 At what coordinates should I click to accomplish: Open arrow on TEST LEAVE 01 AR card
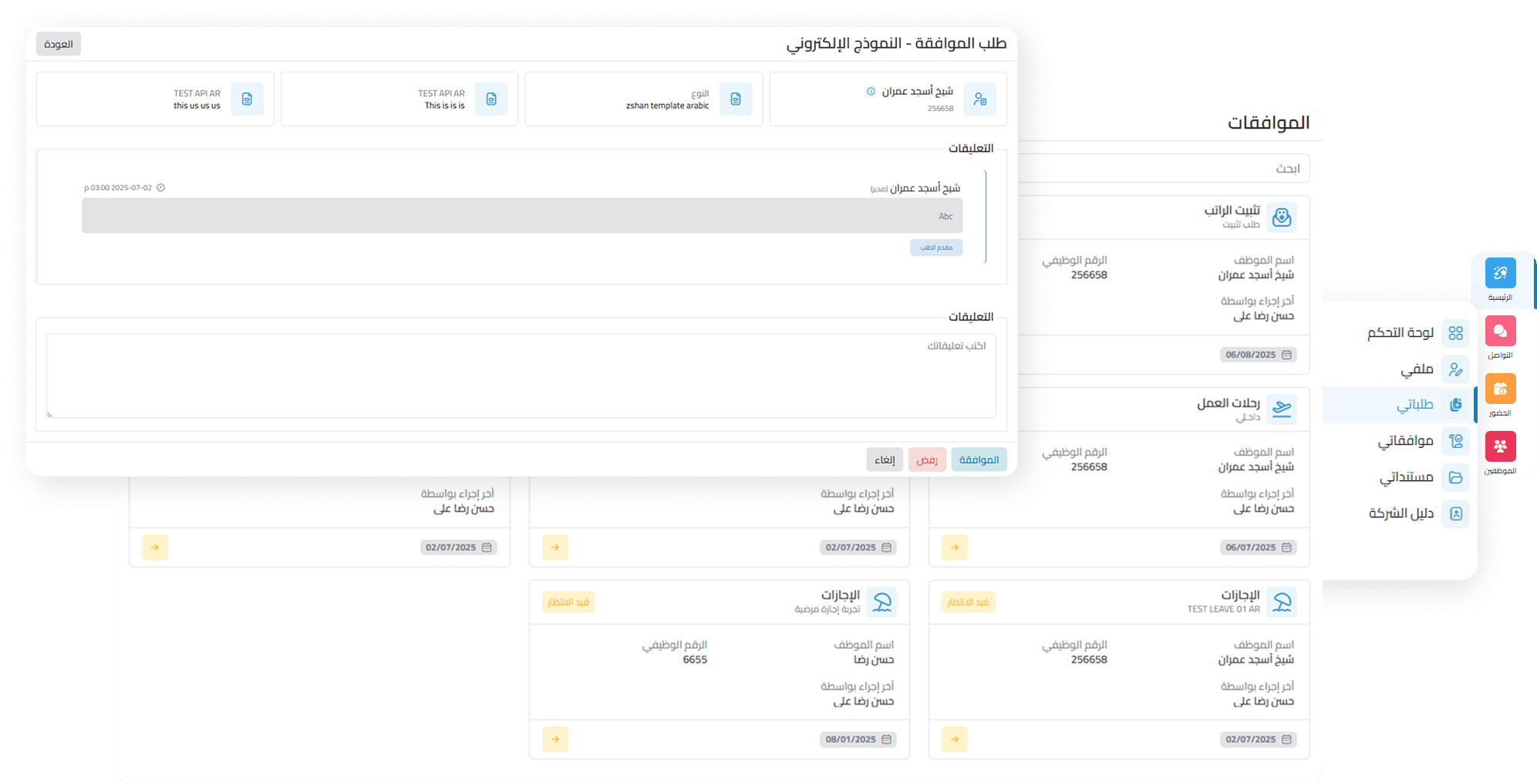pyautogui.click(x=954, y=739)
